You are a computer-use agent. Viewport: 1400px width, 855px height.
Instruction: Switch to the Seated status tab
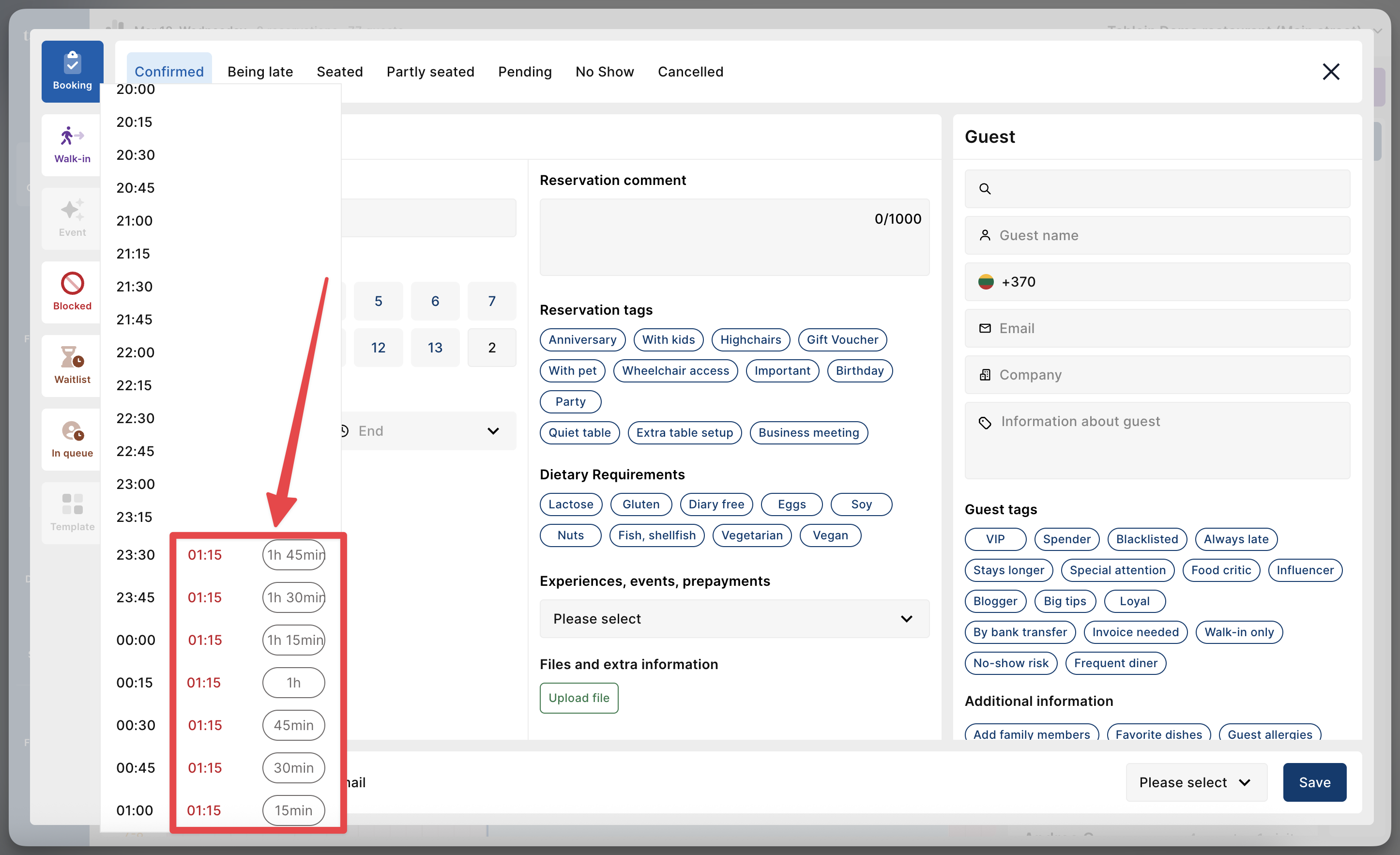point(339,72)
